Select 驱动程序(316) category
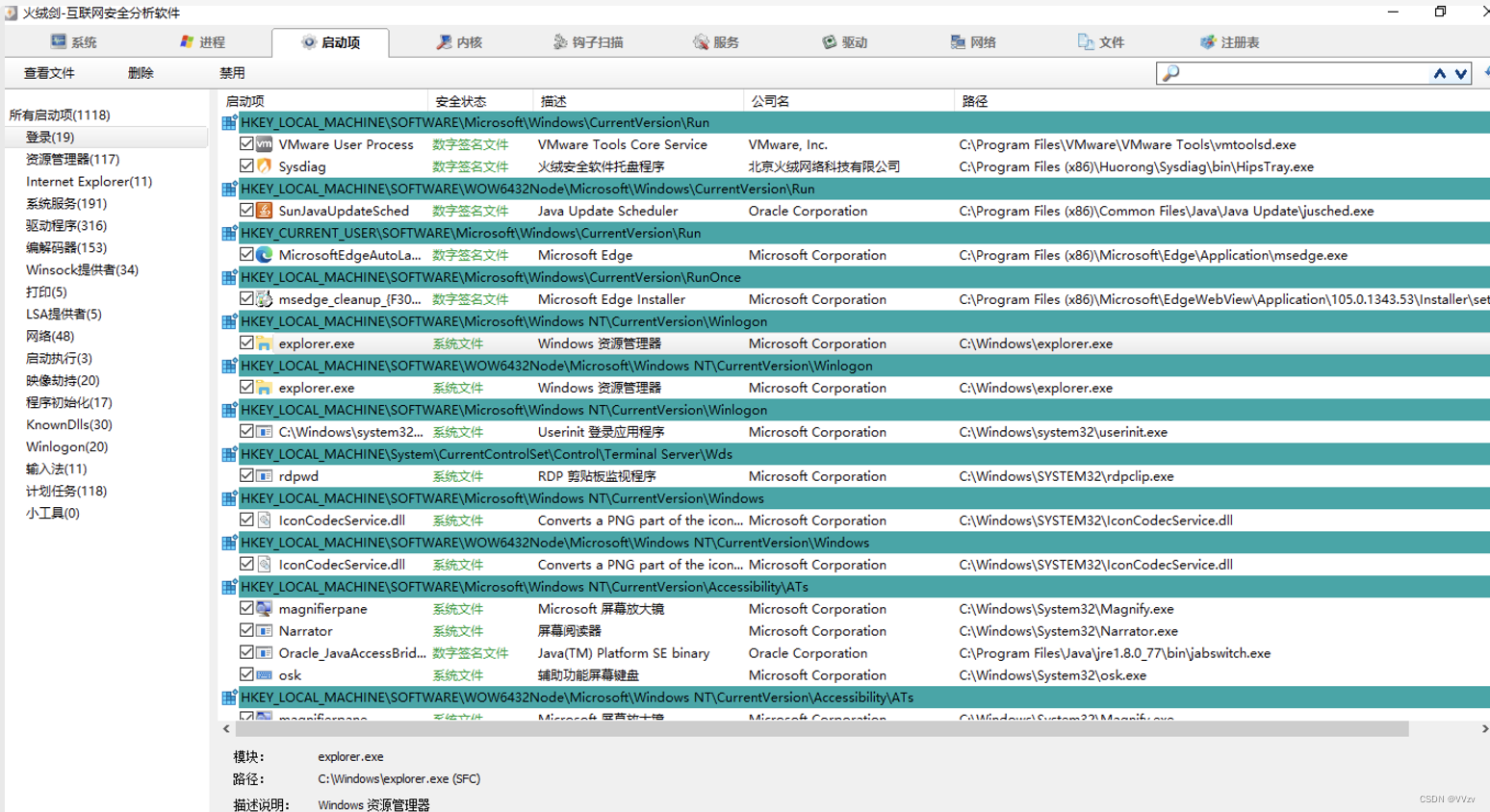 pos(66,226)
